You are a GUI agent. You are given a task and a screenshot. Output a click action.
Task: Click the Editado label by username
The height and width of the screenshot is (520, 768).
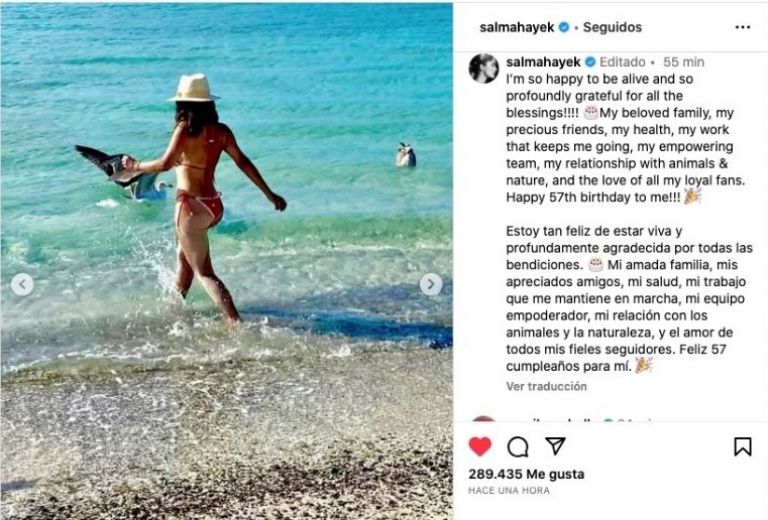623,62
